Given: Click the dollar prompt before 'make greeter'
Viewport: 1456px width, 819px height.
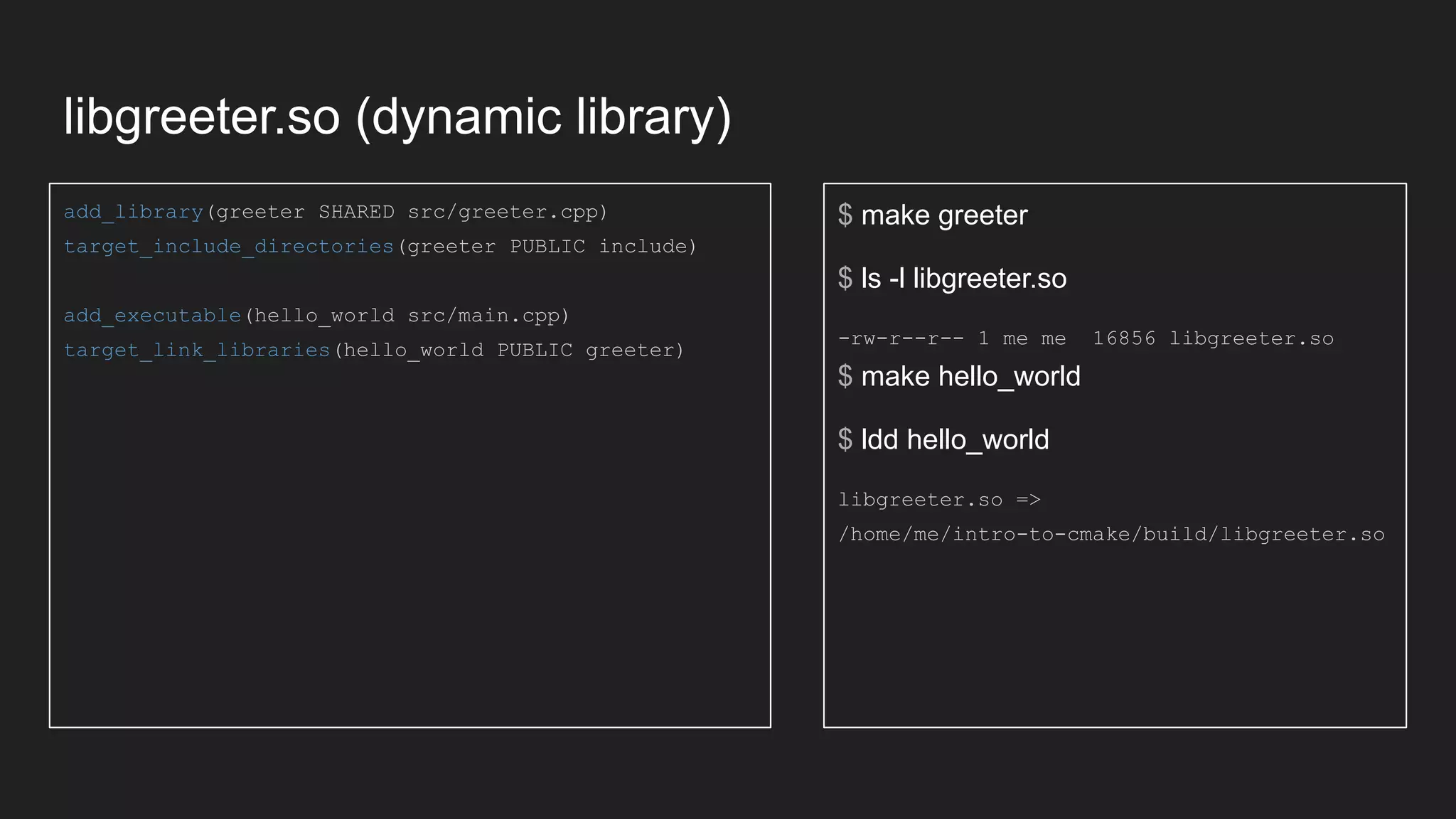Looking at the screenshot, I should (x=845, y=215).
